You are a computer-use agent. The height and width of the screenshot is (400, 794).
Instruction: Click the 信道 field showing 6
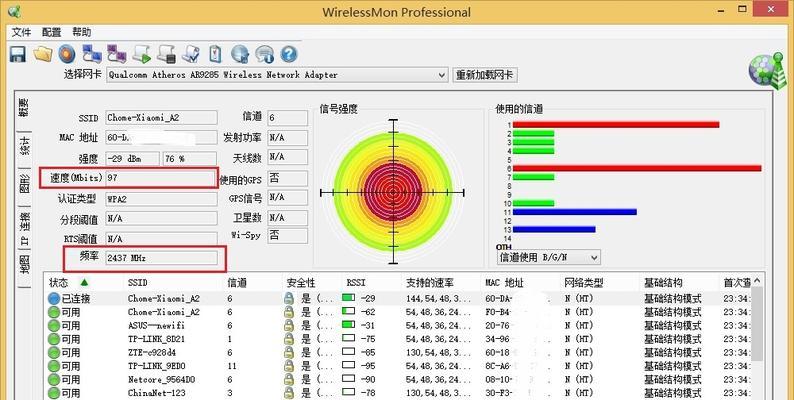[288, 117]
